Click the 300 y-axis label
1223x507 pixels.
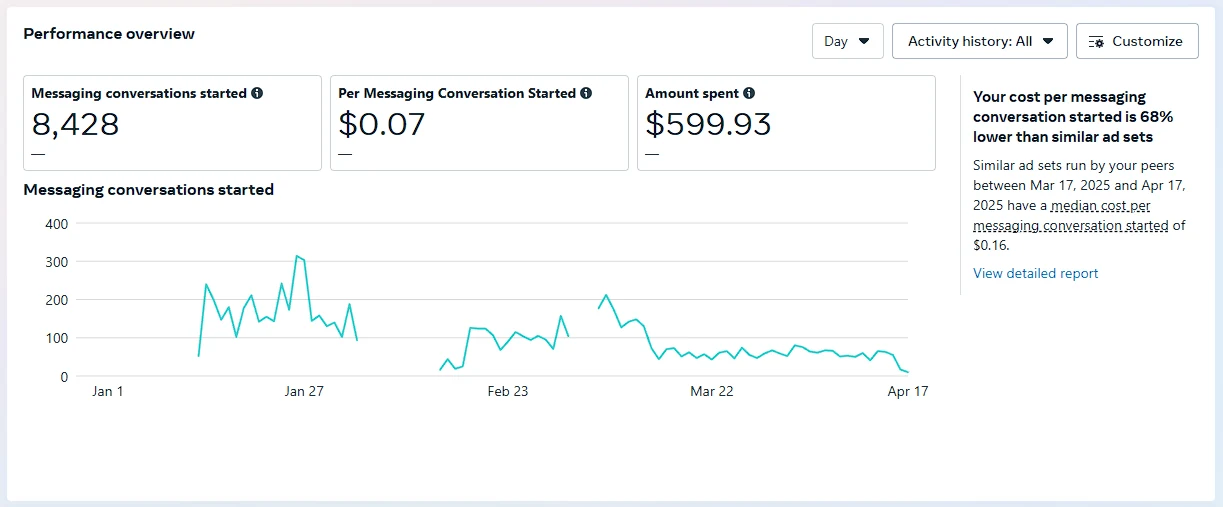click(56, 262)
